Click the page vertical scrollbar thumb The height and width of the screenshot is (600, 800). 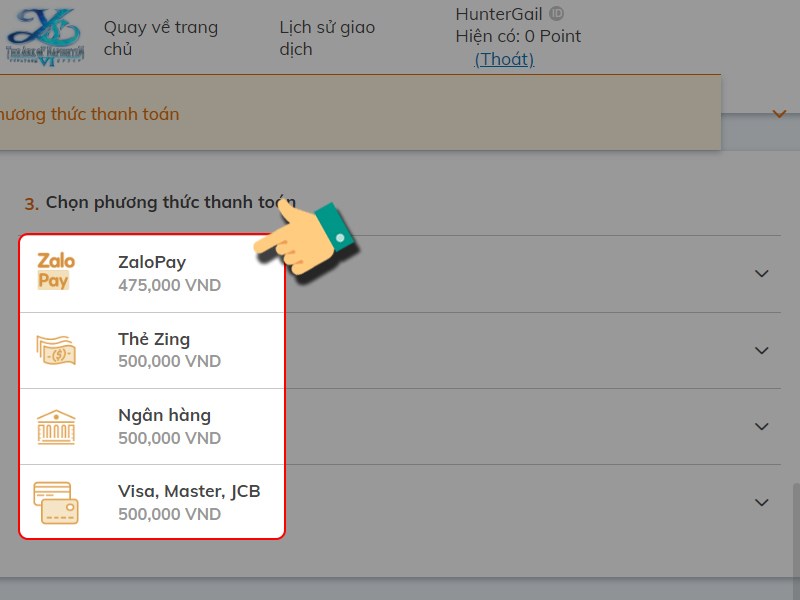795,530
